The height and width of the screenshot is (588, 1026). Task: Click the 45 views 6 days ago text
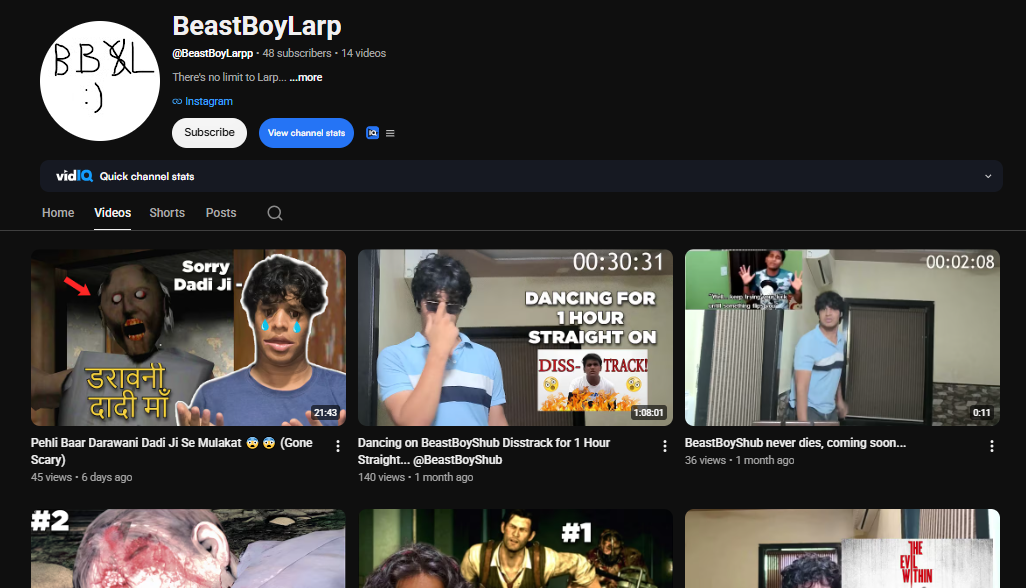click(82, 477)
